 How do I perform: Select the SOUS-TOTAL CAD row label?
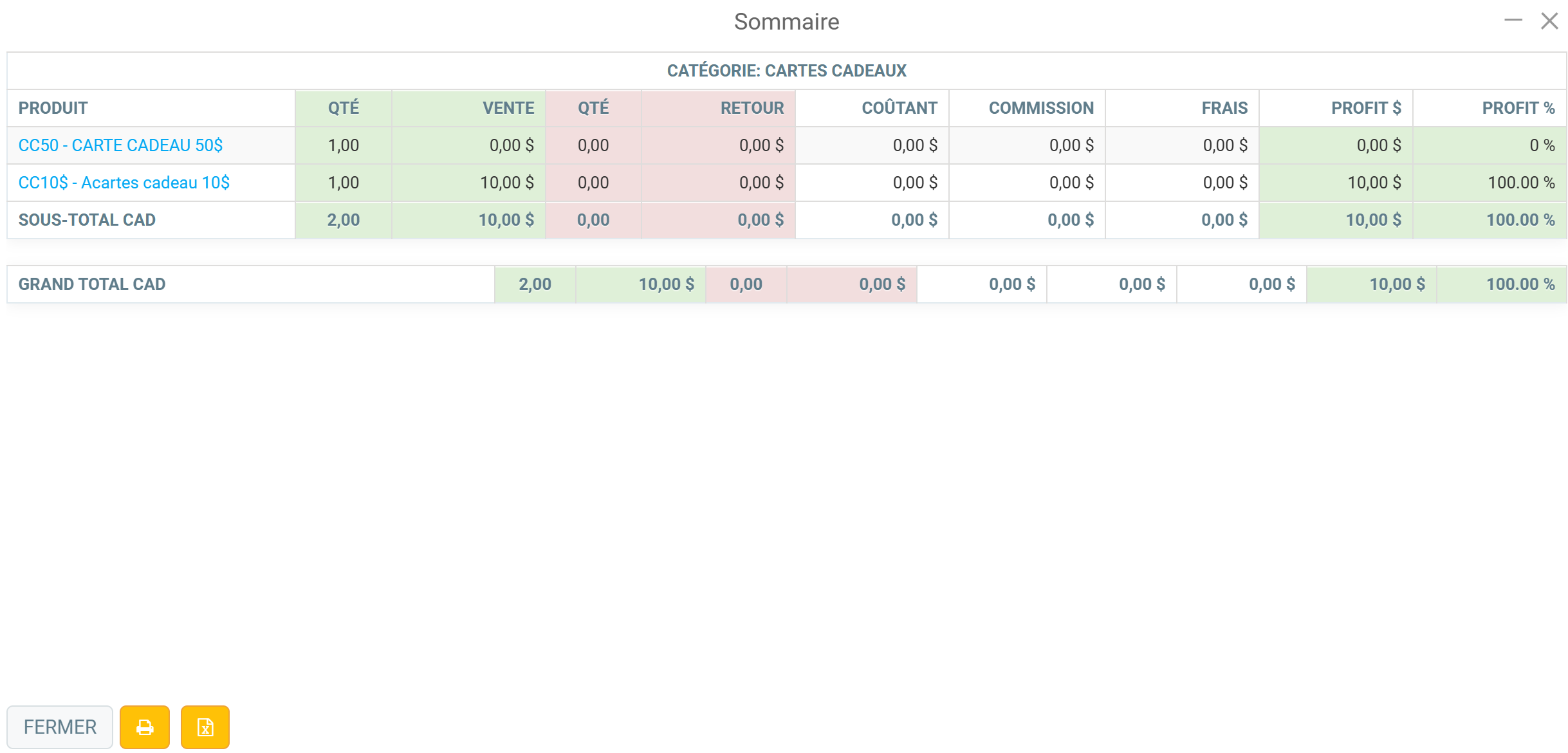[x=87, y=220]
